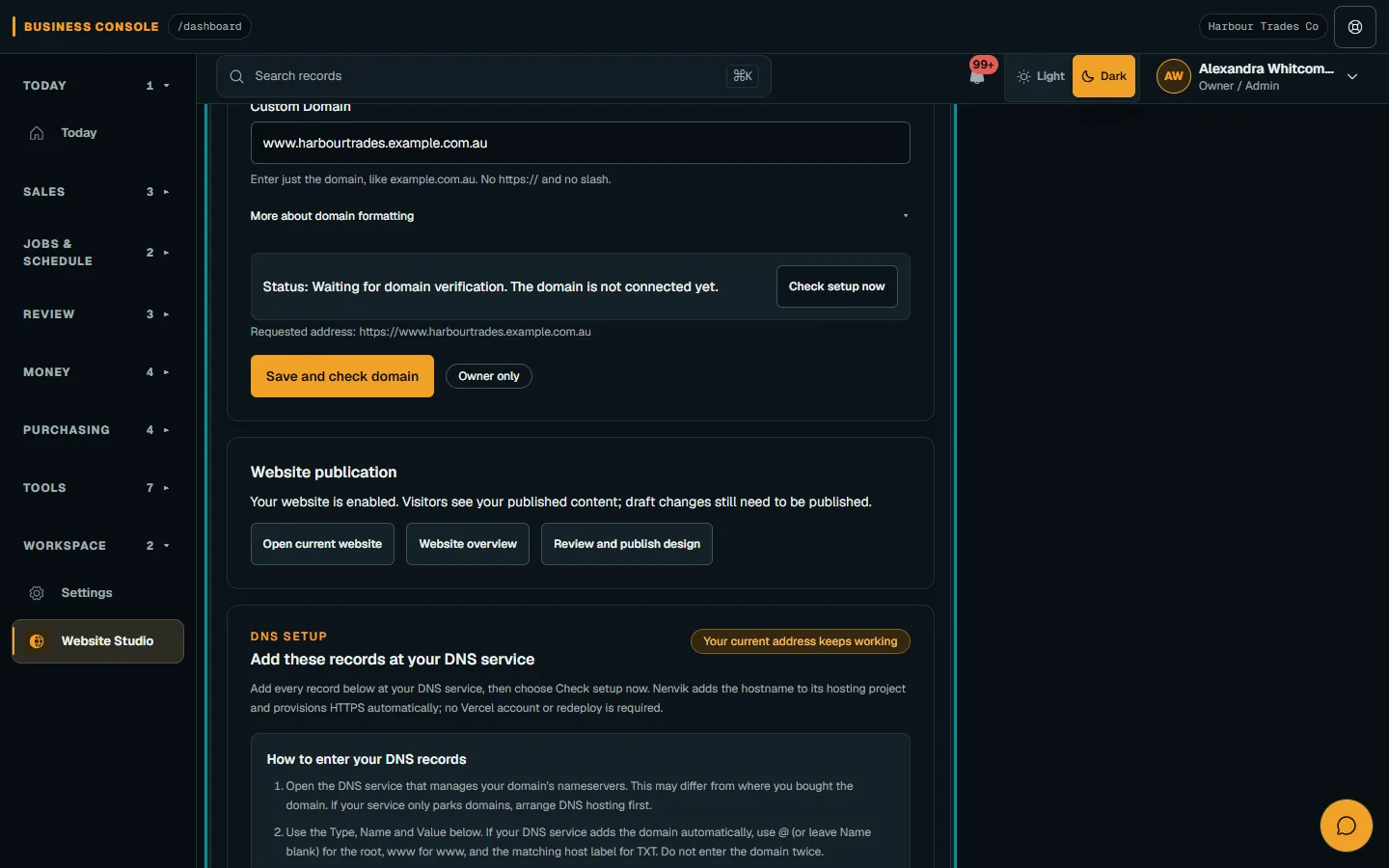Image resolution: width=1389 pixels, height=868 pixels.
Task: Expand the REVIEW sidebar section
Action: coord(96,314)
